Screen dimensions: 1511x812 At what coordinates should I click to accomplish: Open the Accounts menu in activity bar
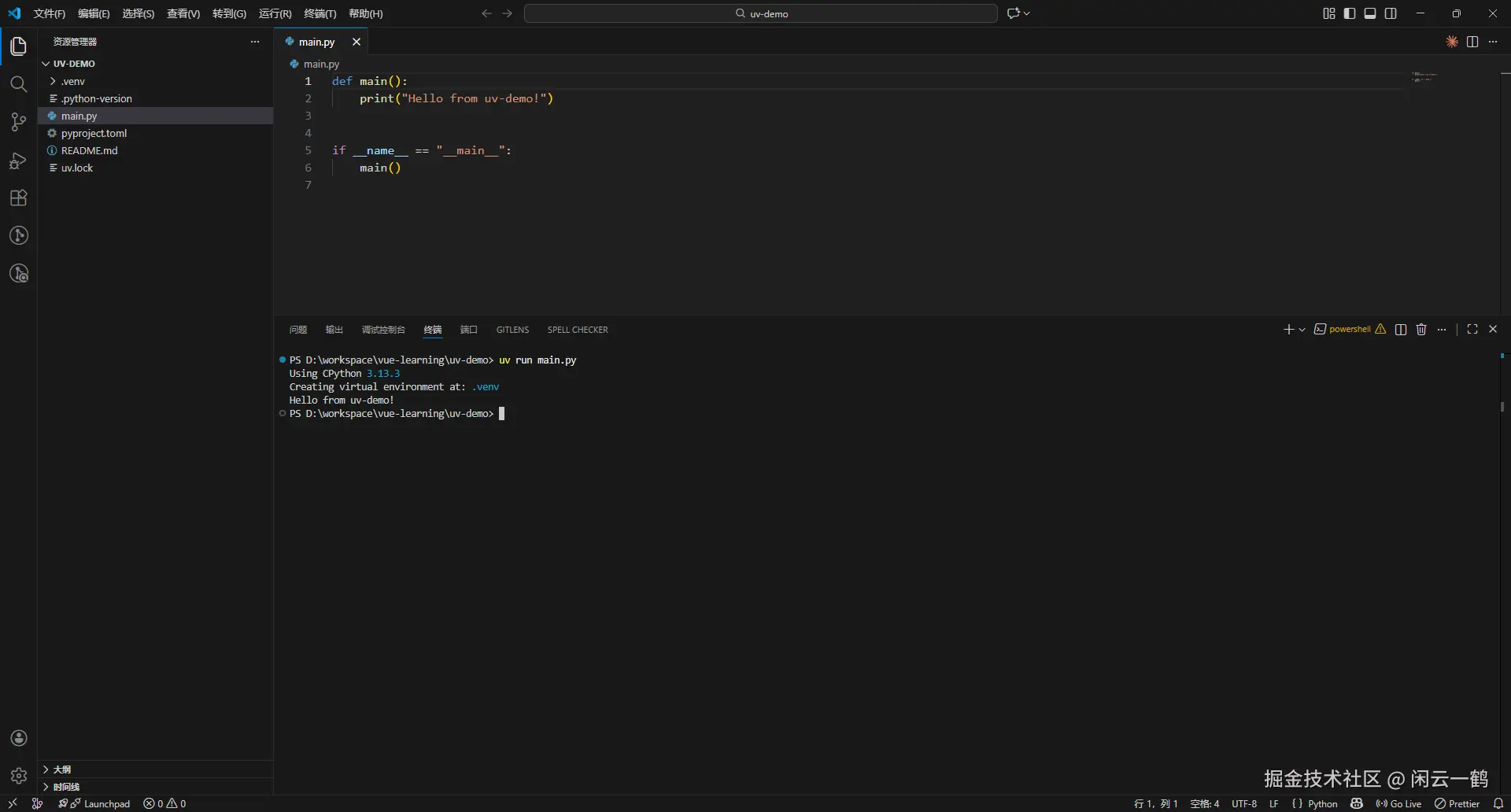pos(19,738)
